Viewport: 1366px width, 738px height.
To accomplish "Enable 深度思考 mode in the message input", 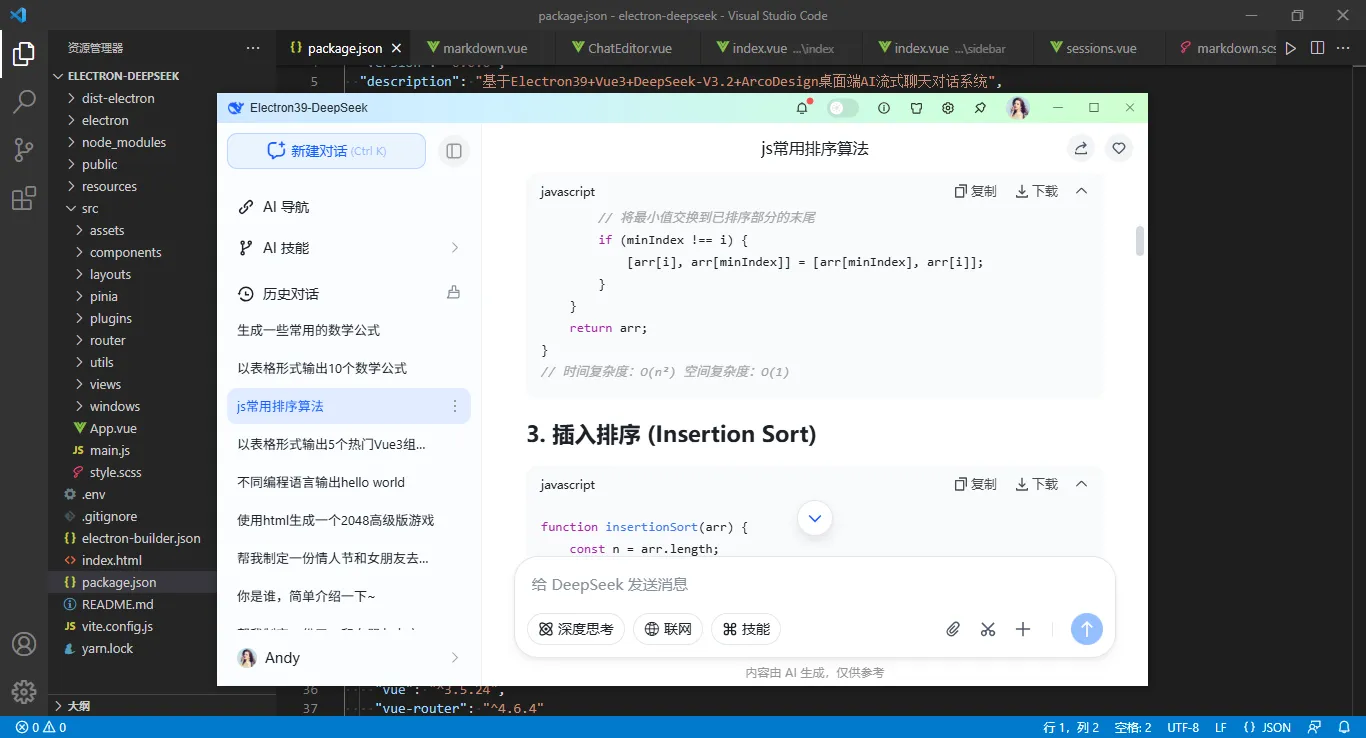I will (576, 629).
